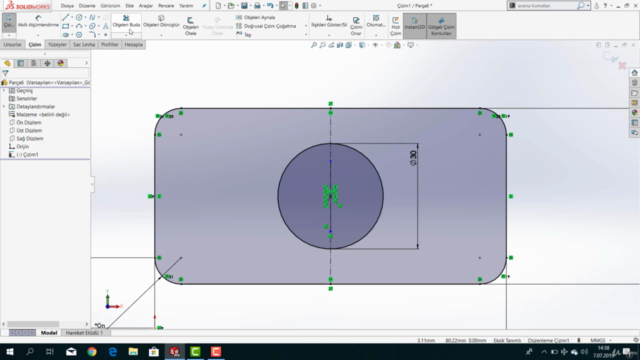This screenshot has width=640, height=360.
Task: Switch to the Yüzeyler tab
Action: click(x=57, y=44)
